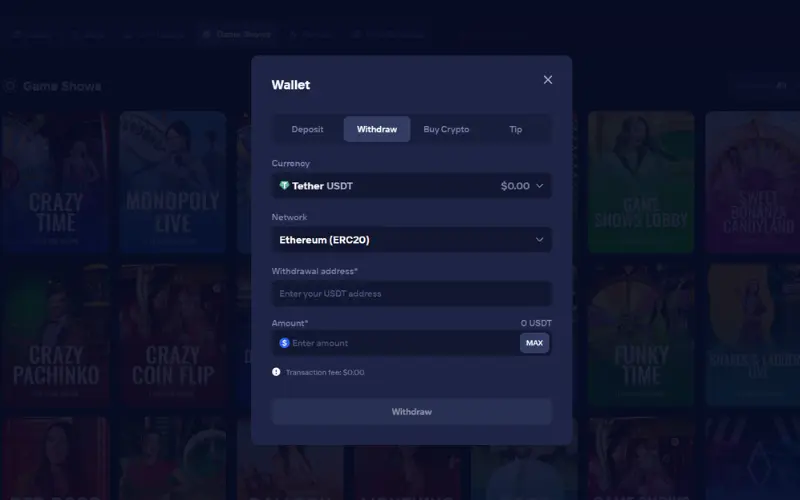The height and width of the screenshot is (500, 800).
Task: Open the Crazy Pachinko game thumbnail
Action: pos(55,335)
